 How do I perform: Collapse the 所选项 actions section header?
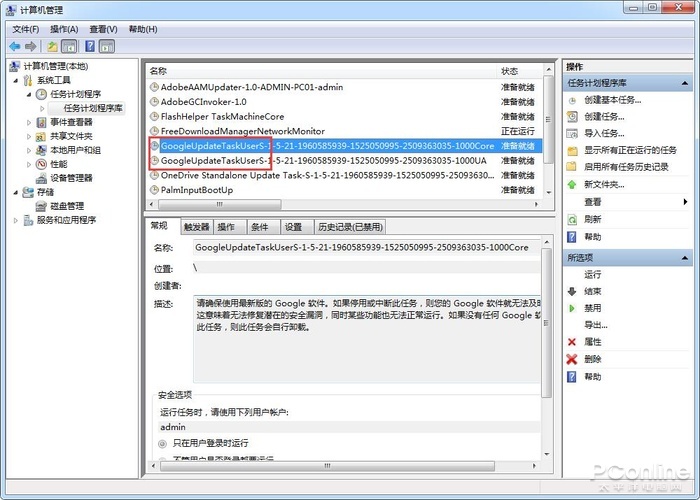click(628, 258)
